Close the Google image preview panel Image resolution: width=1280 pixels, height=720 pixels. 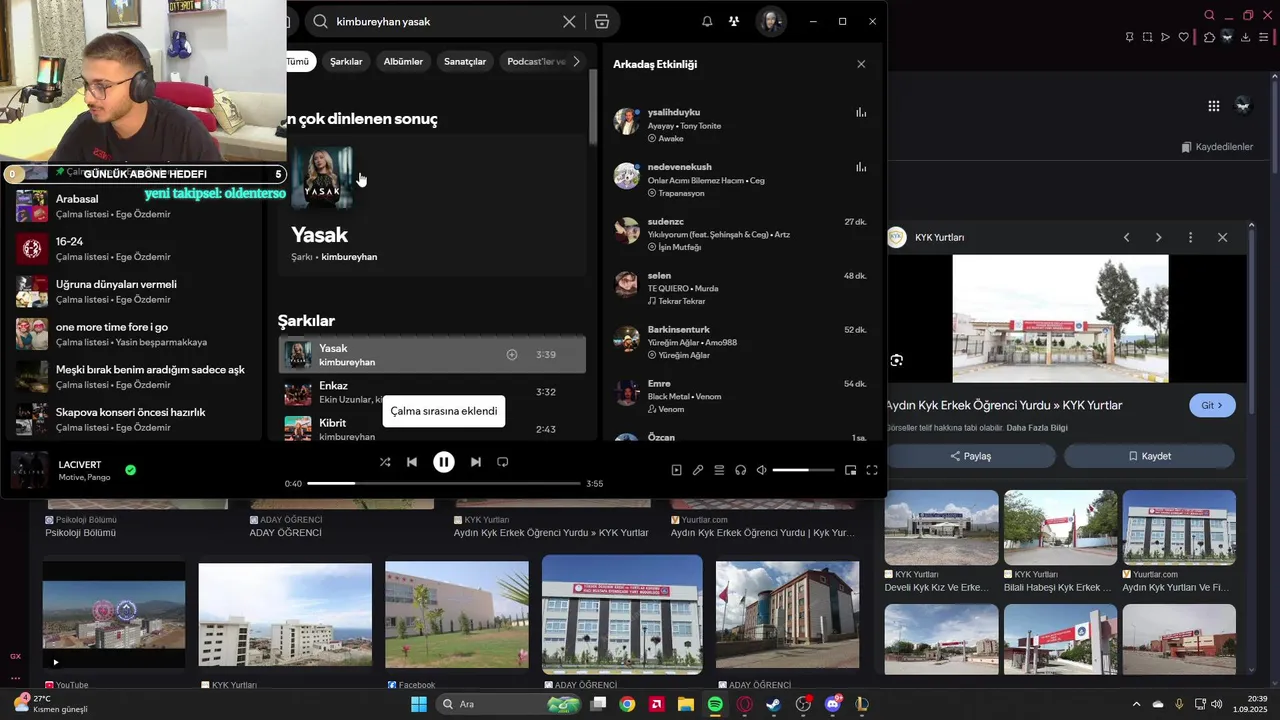[1222, 237]
